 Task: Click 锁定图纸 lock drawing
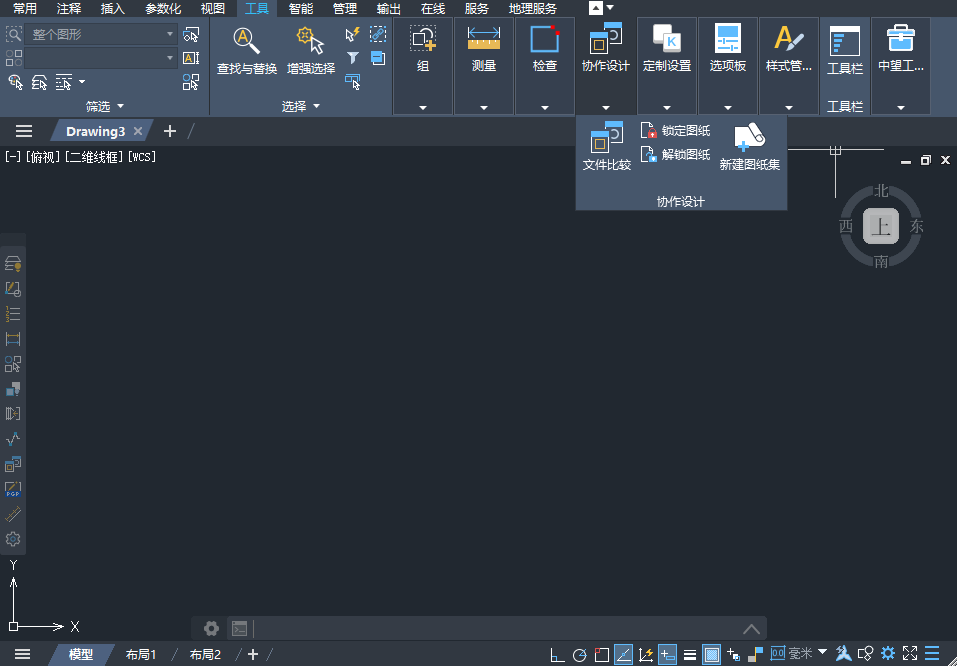tap(676, 131)
